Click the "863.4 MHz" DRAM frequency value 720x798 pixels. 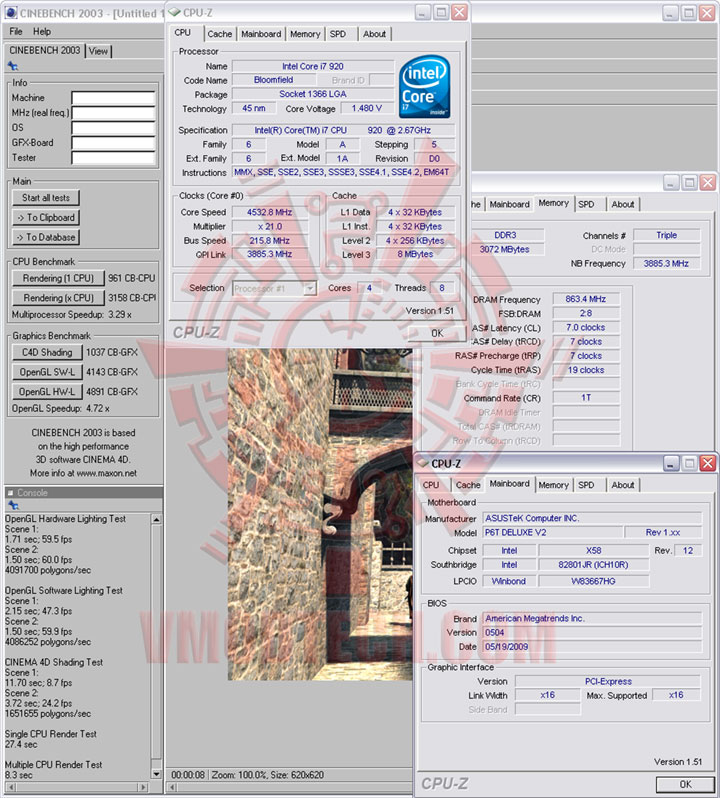(x=586, y=299)
